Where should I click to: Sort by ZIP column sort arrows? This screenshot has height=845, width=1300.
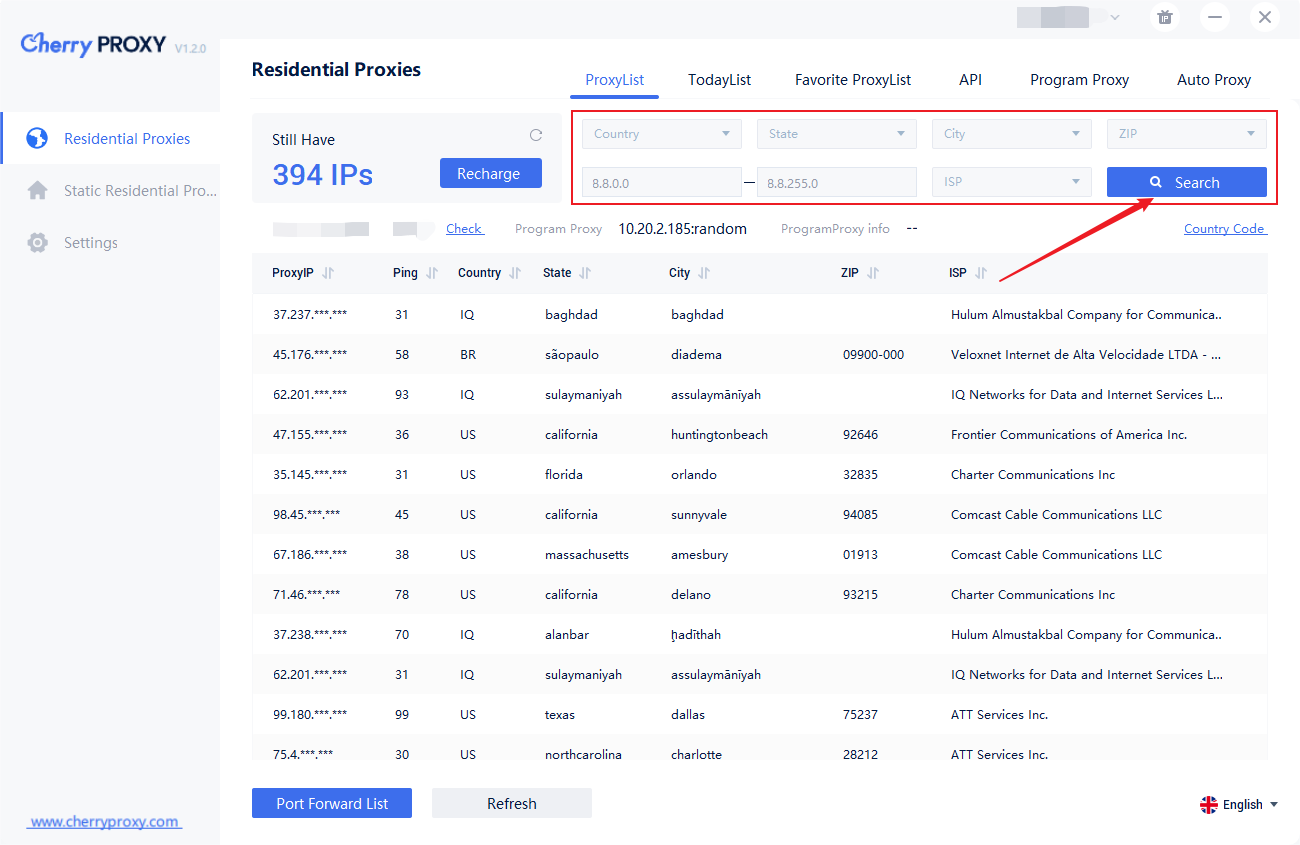873,273
